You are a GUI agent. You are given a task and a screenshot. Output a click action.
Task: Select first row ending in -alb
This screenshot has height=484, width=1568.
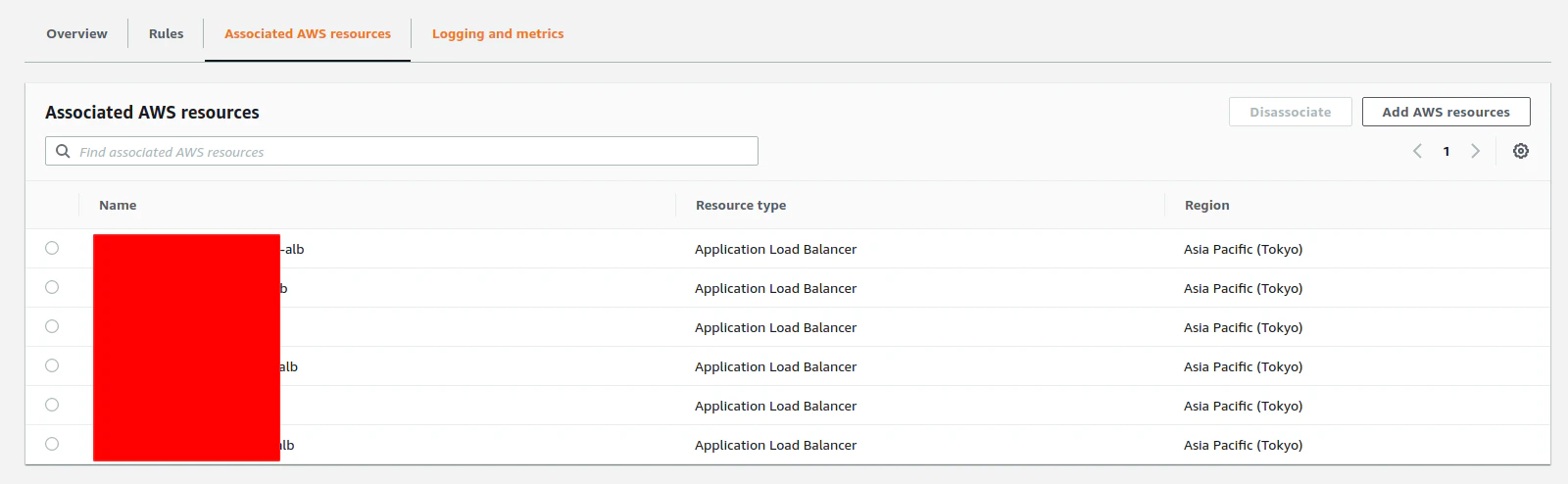point(52,248)
